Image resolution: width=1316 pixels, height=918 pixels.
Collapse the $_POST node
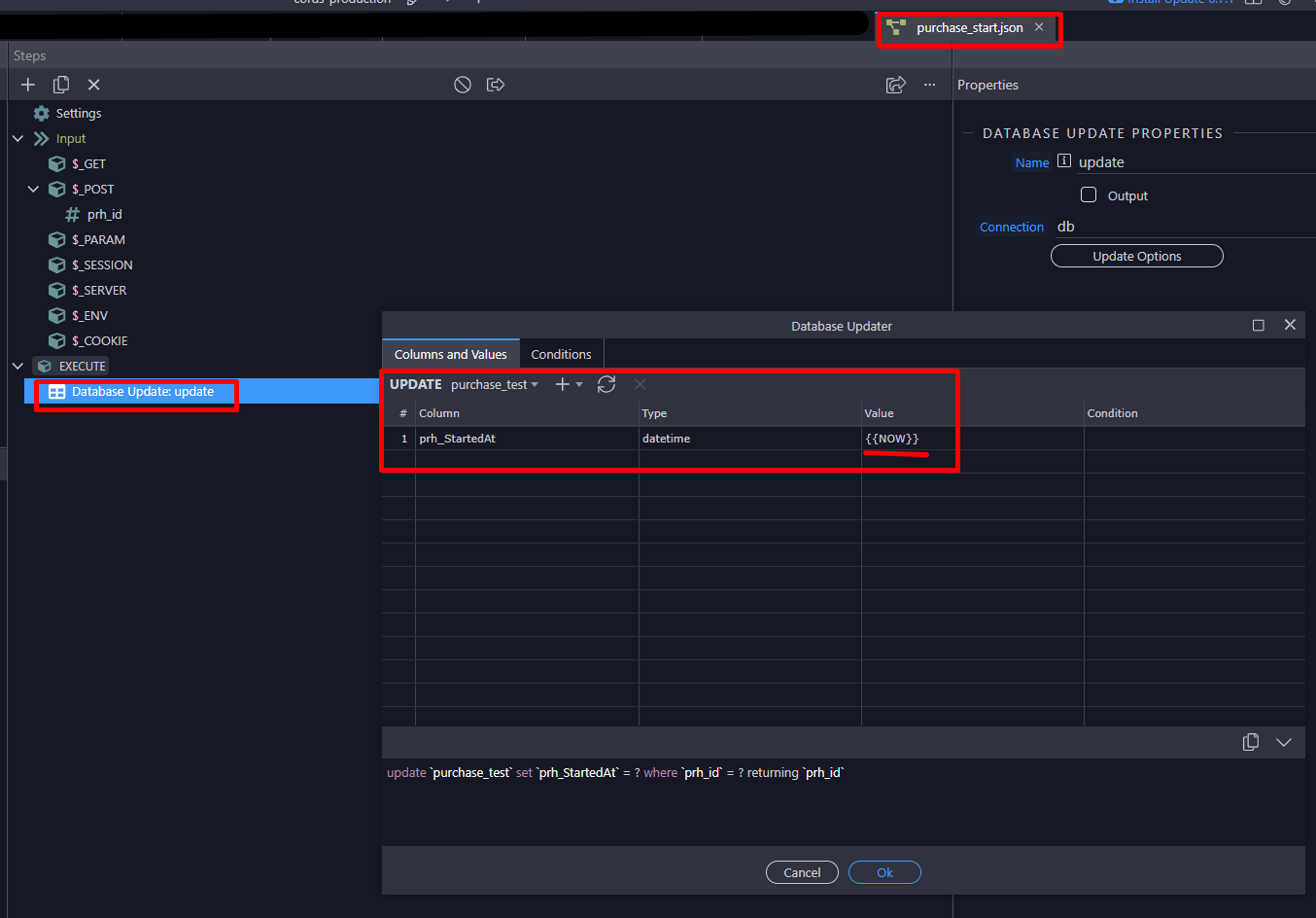coord(33,189)
